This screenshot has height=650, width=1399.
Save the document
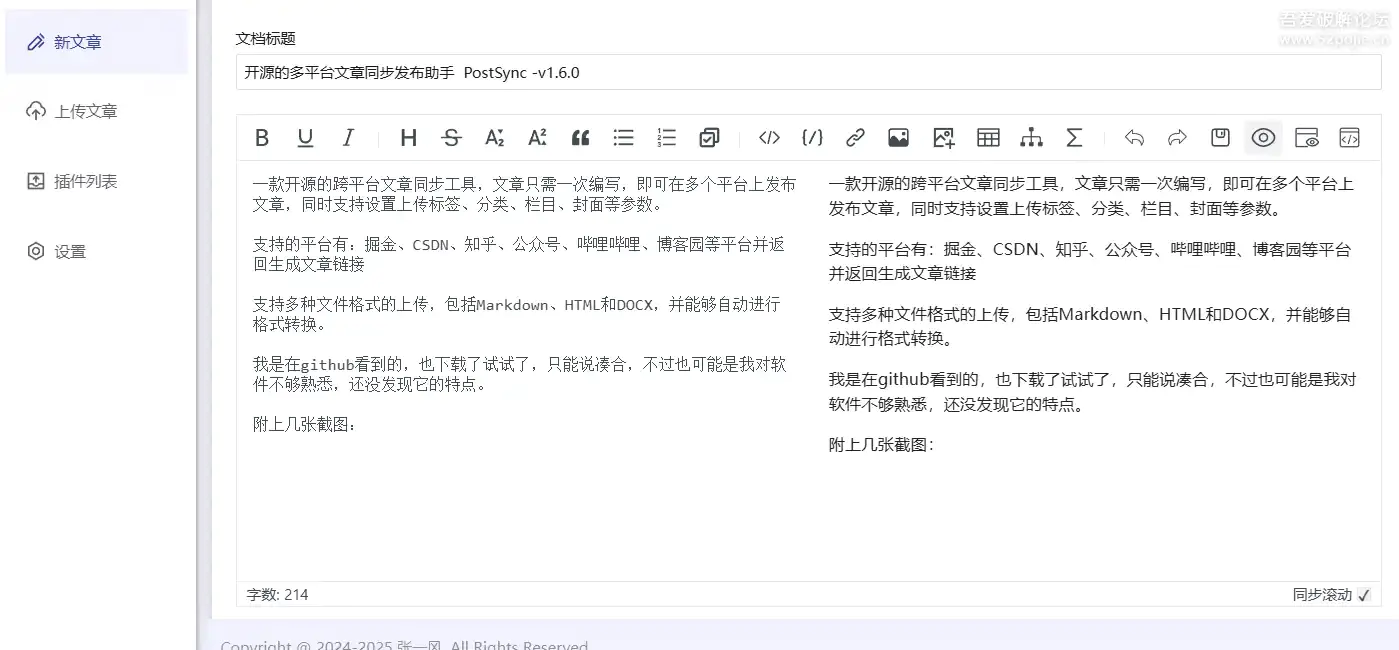point(1219,137)
